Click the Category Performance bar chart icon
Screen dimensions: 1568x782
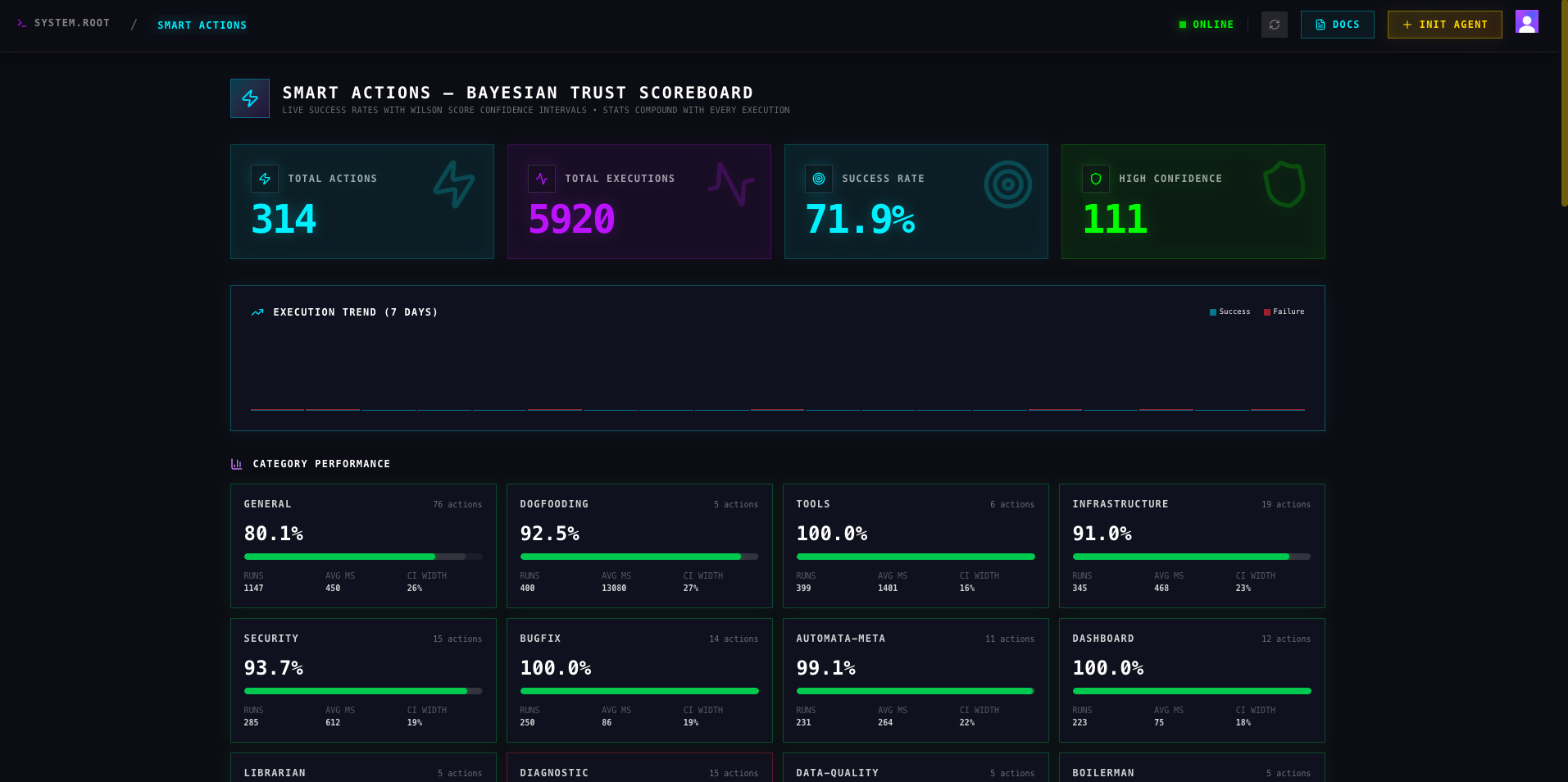(237, 464)
